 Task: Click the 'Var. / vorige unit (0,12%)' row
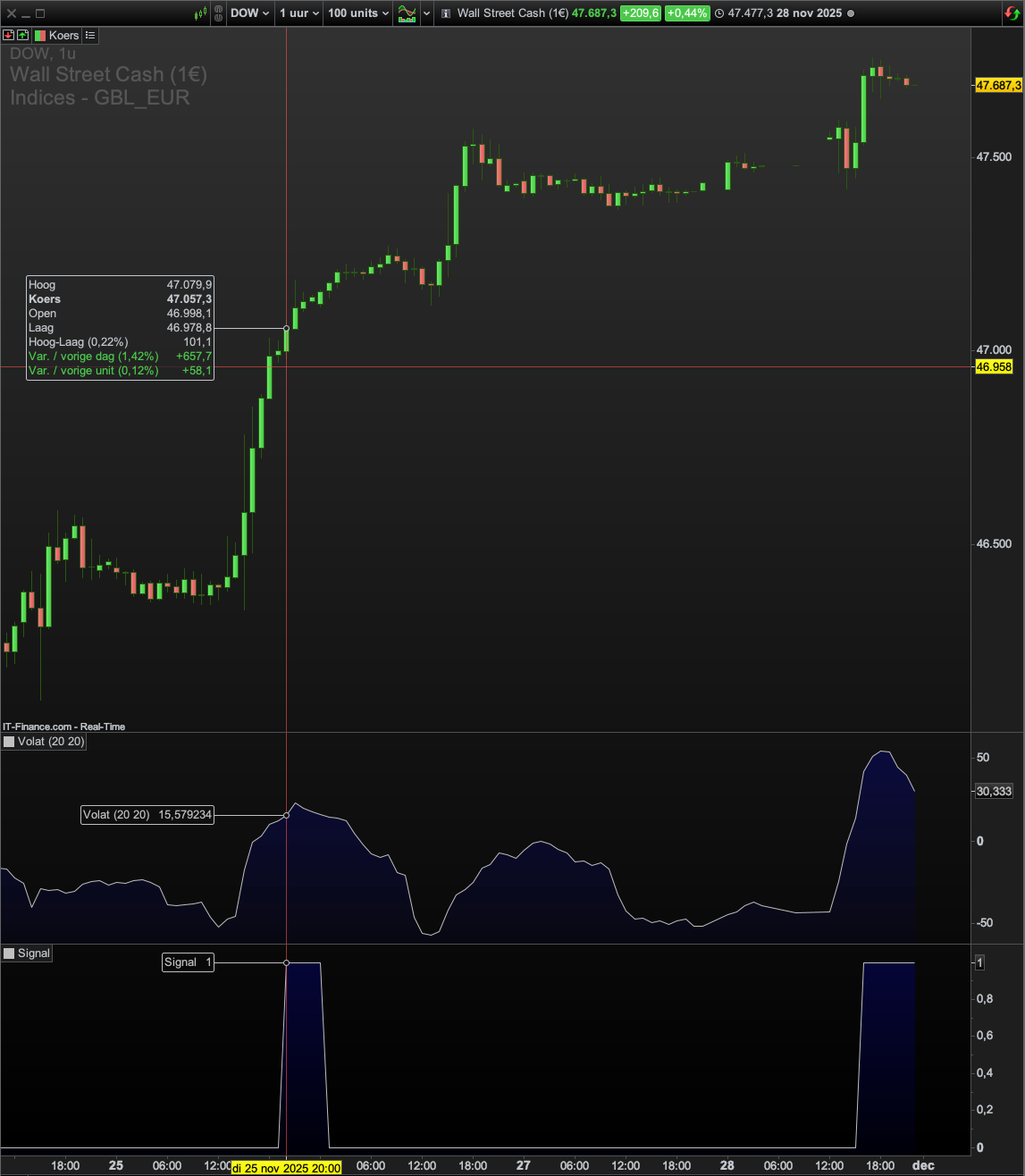click(120, 371)
